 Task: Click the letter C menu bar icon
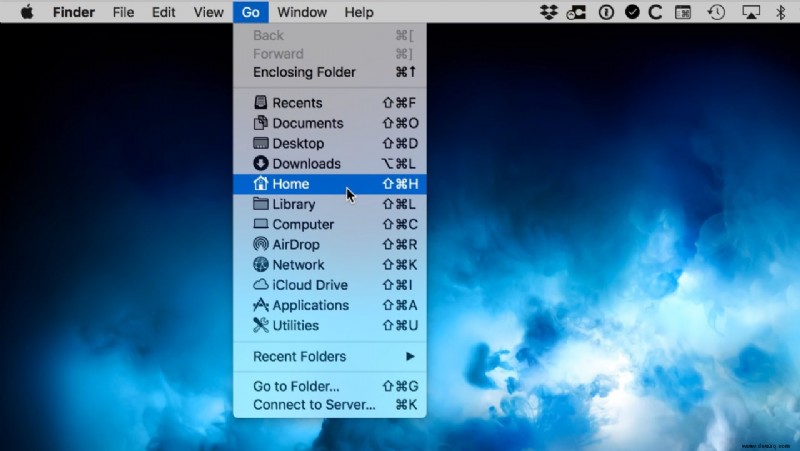click(655, 12)
